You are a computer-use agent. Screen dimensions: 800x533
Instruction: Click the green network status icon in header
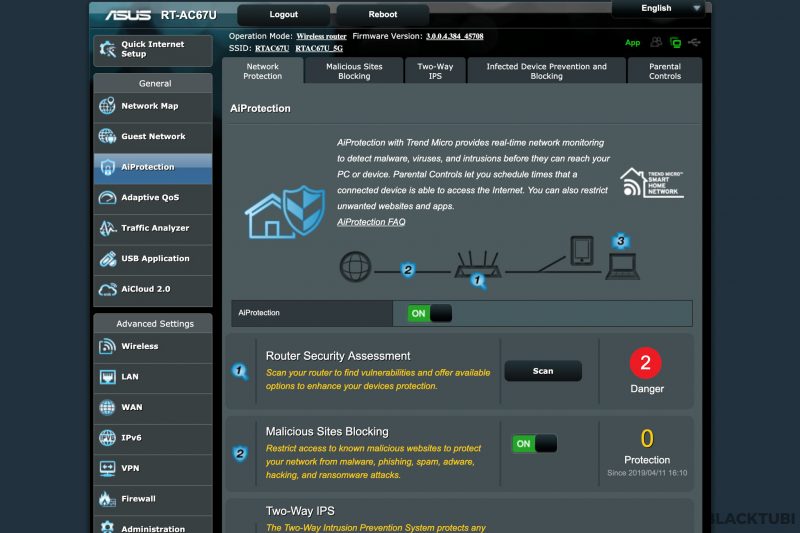676,43
